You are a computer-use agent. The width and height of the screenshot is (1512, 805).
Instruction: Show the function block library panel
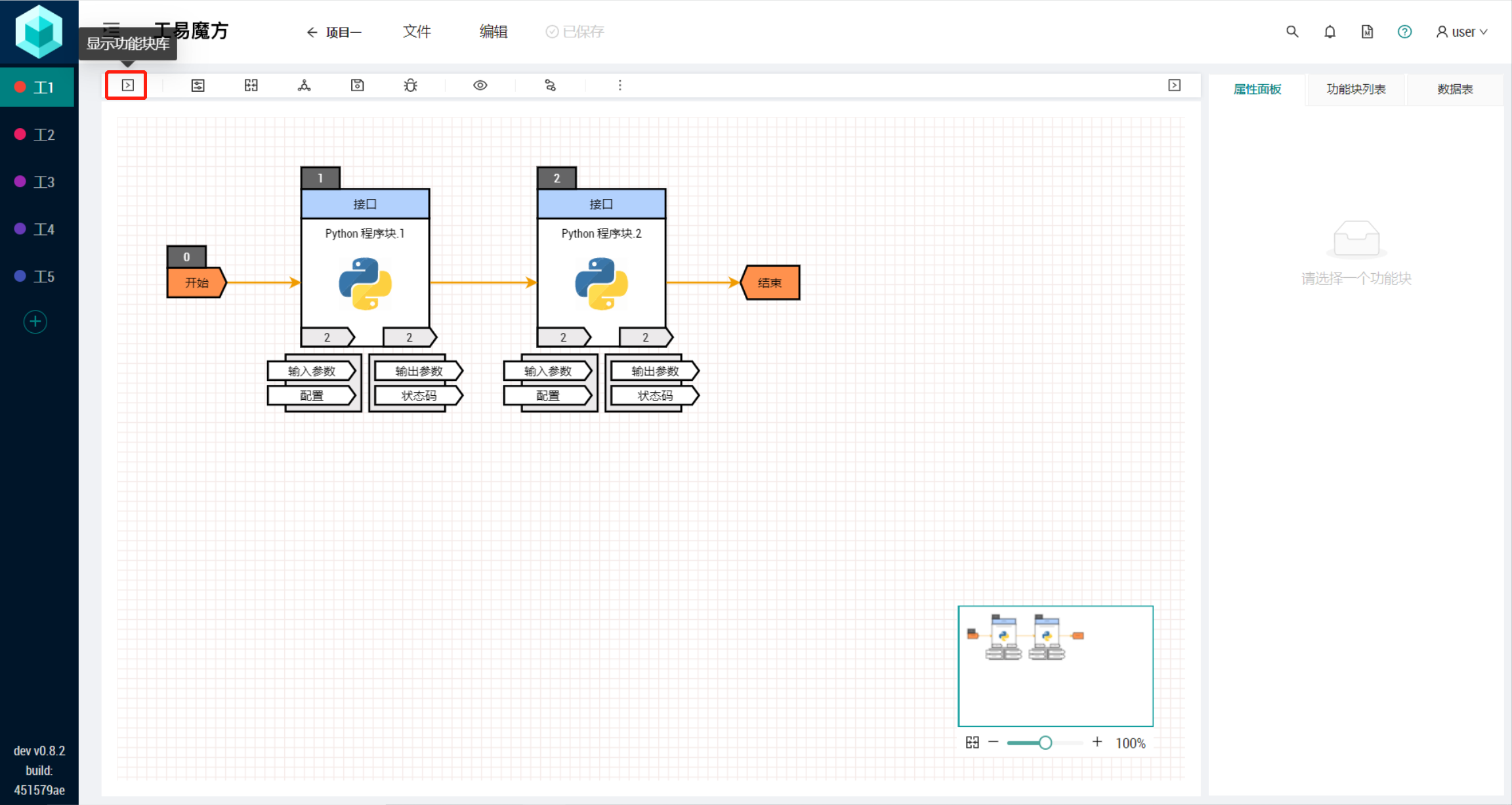(x=127, y=85)
